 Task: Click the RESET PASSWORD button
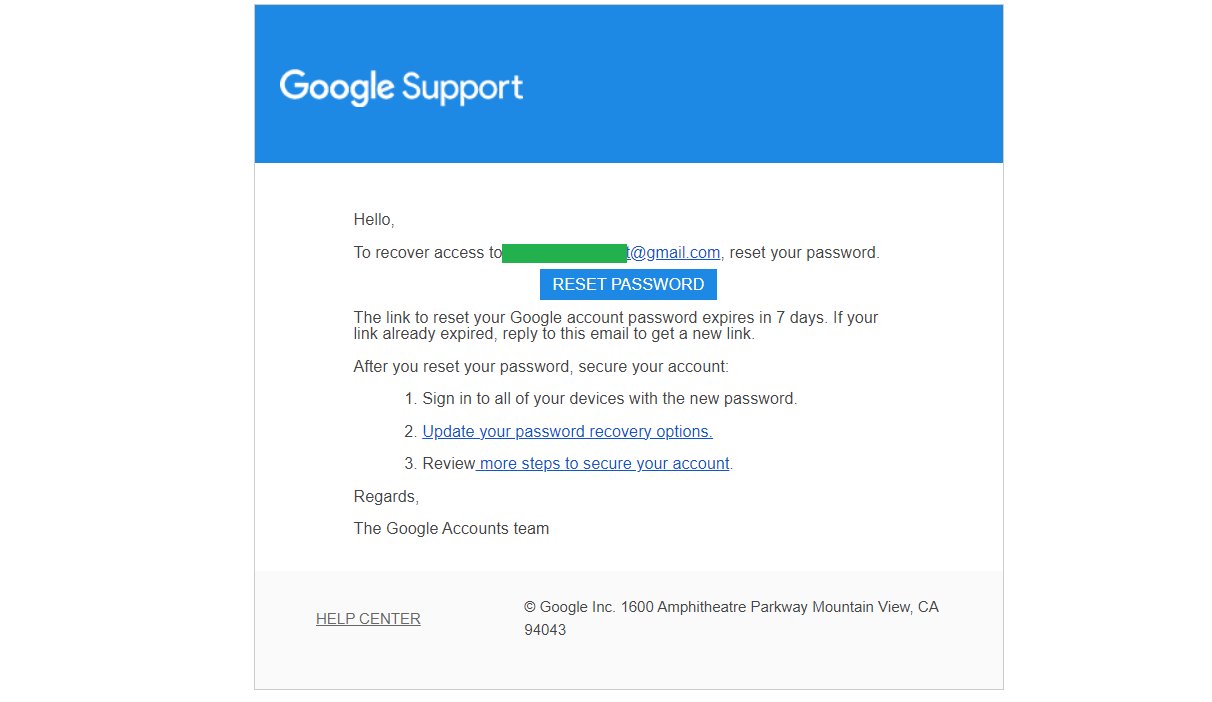pos(628,284)
